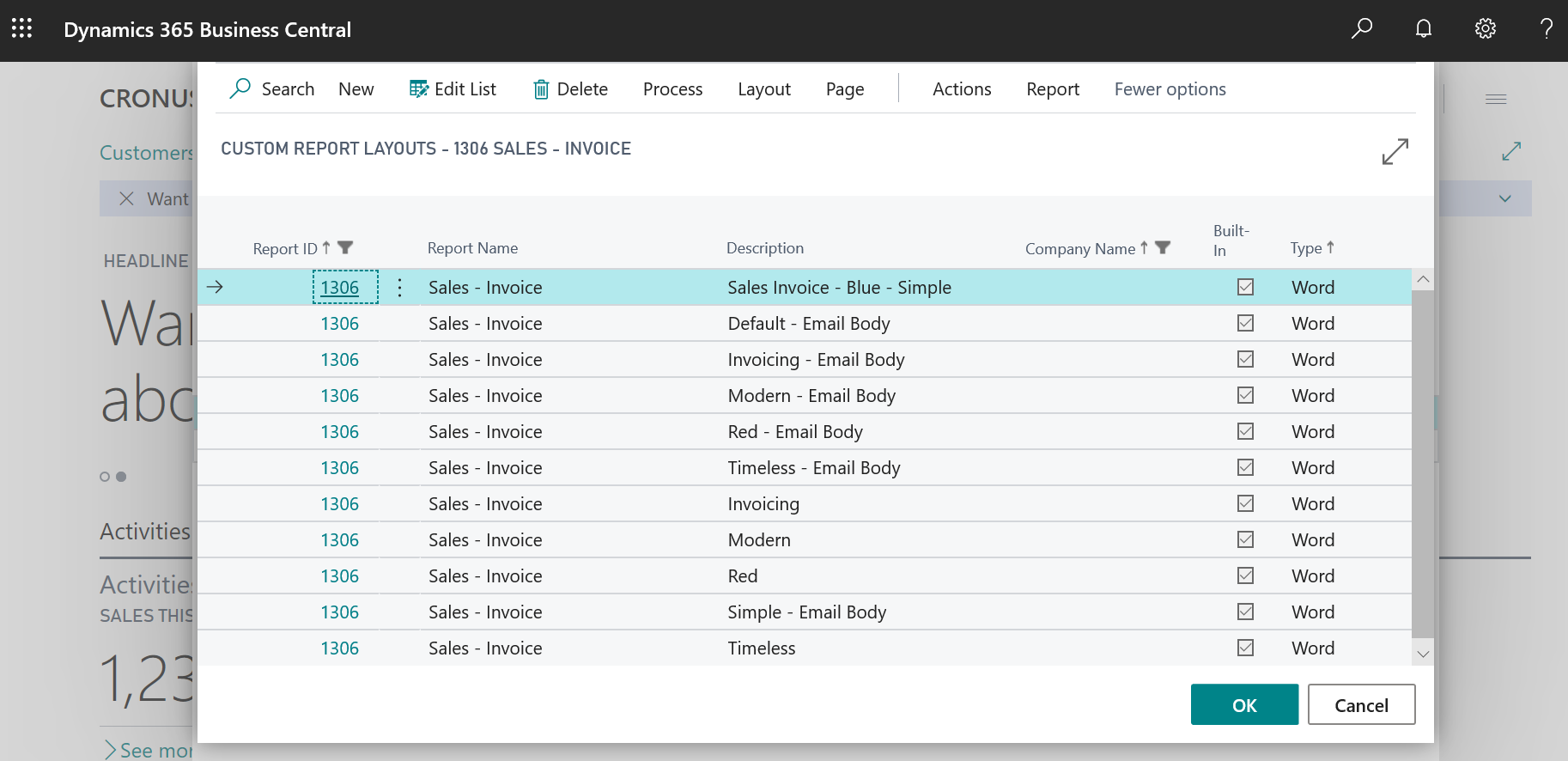The width and height of the screenshot is (1568, 761).
Task: Show more options for selected row
Action: pos(399,288)
